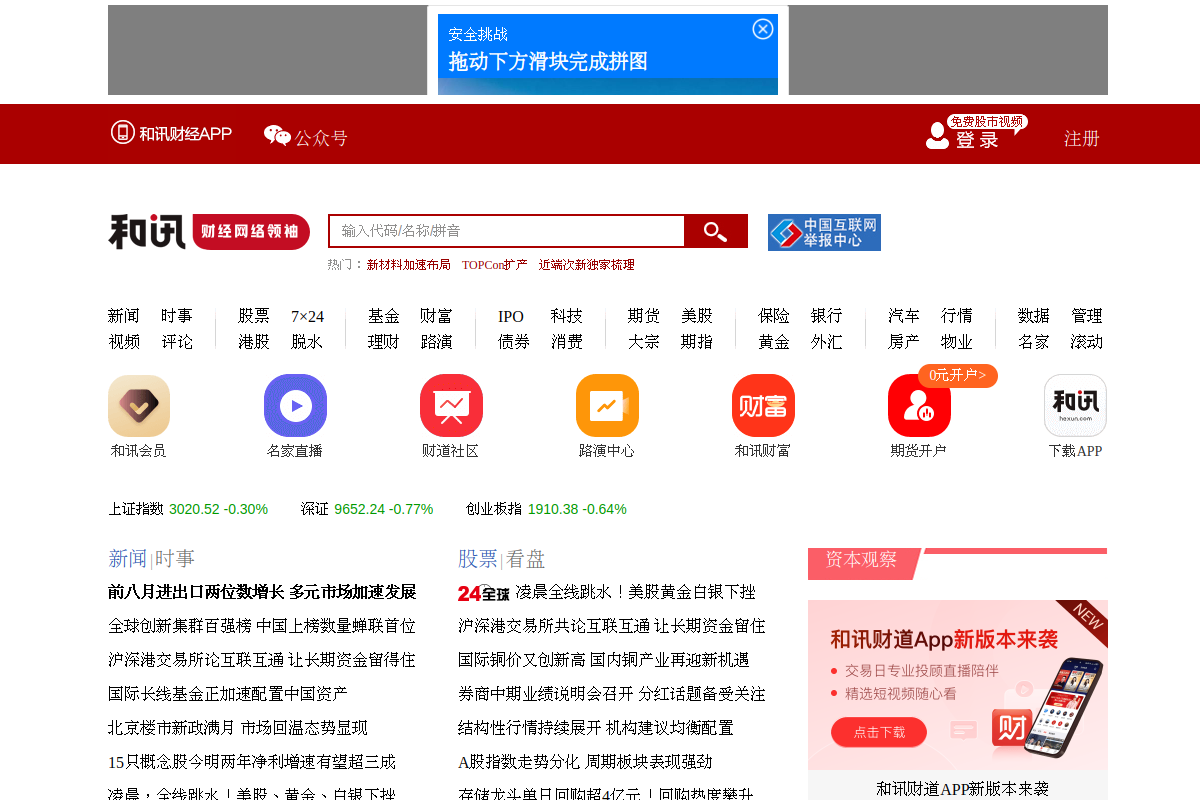Open the 期货开户 icon

pyautogui.click(x=919, y=405)
